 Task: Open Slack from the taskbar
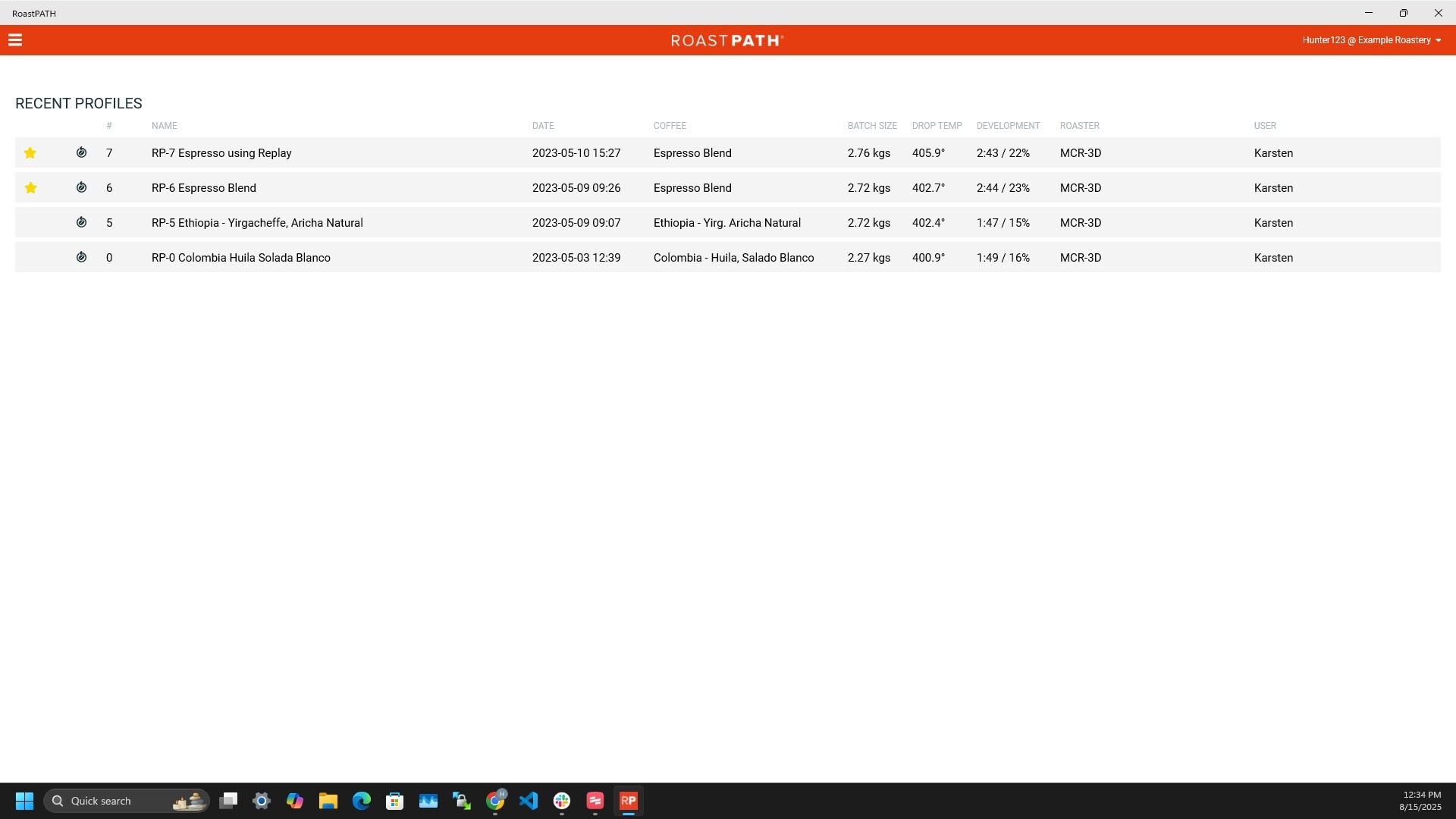pos(562,801)
